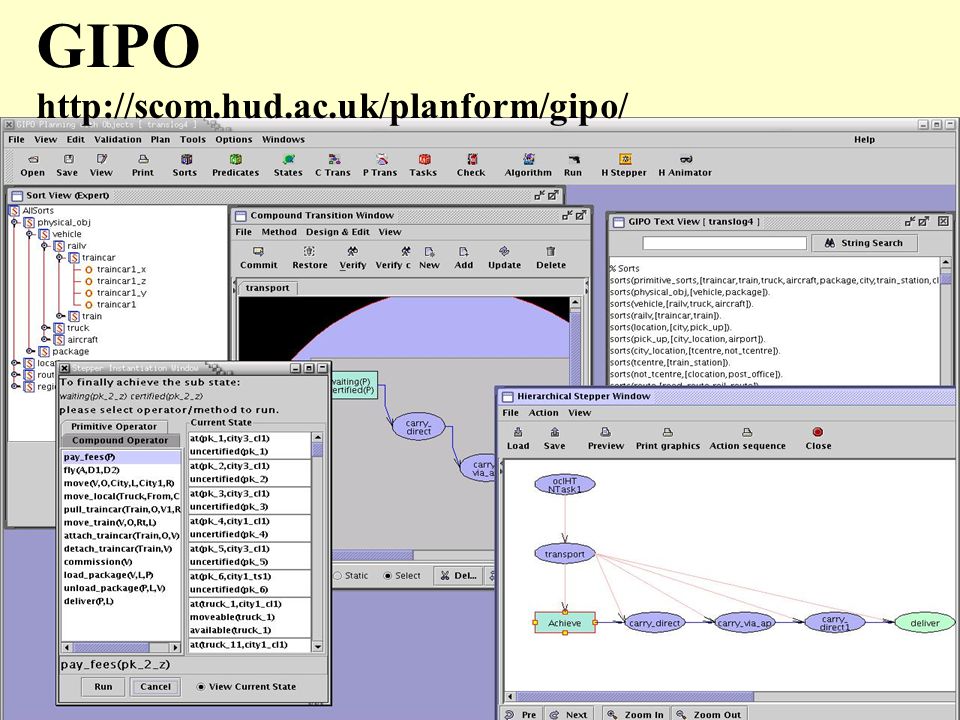Expand the package sort node

[x=29, y=351]
